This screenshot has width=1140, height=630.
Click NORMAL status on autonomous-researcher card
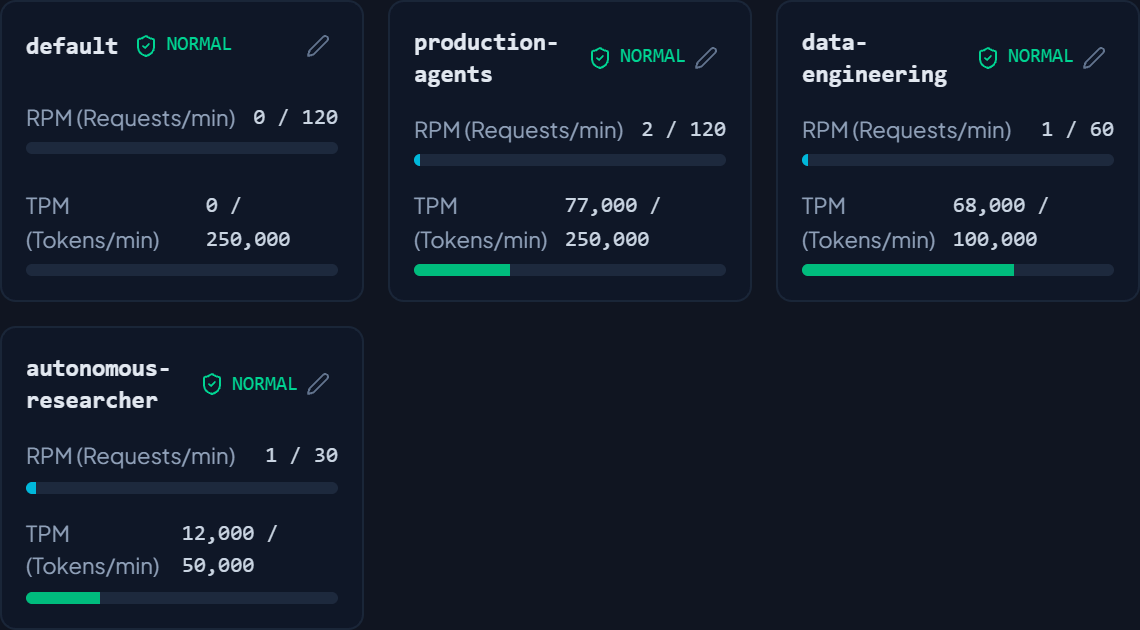point(264,384)
